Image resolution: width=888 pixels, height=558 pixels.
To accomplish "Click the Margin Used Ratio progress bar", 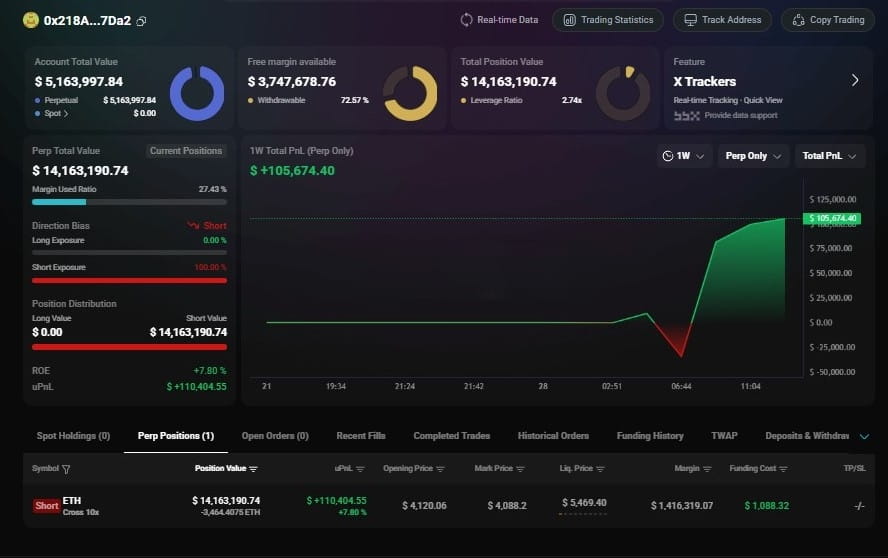I will pyautogui.click(x=130, y=202).
